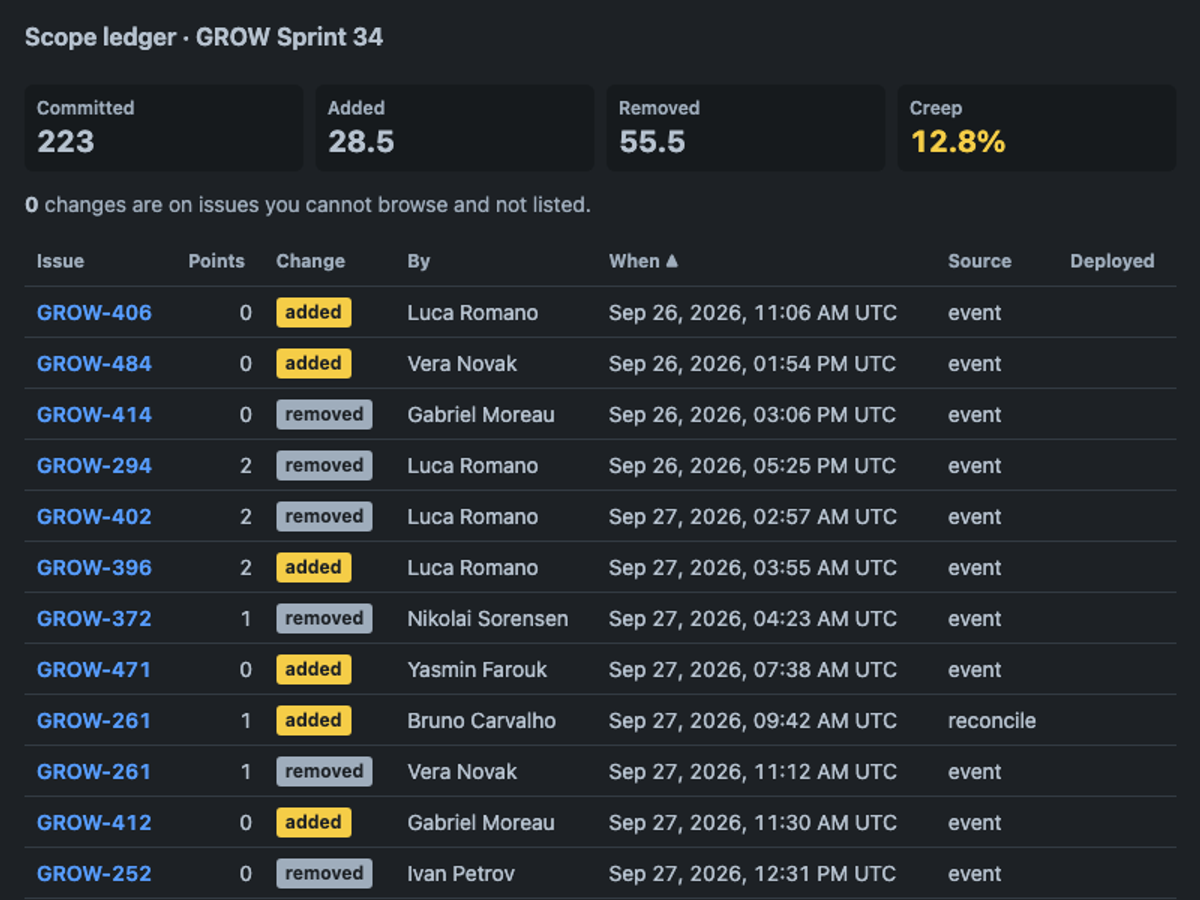This screenshot has width=1200, height=900.
Task: Click Bruno Carvalho name
Action: click(x=481, y=721)
